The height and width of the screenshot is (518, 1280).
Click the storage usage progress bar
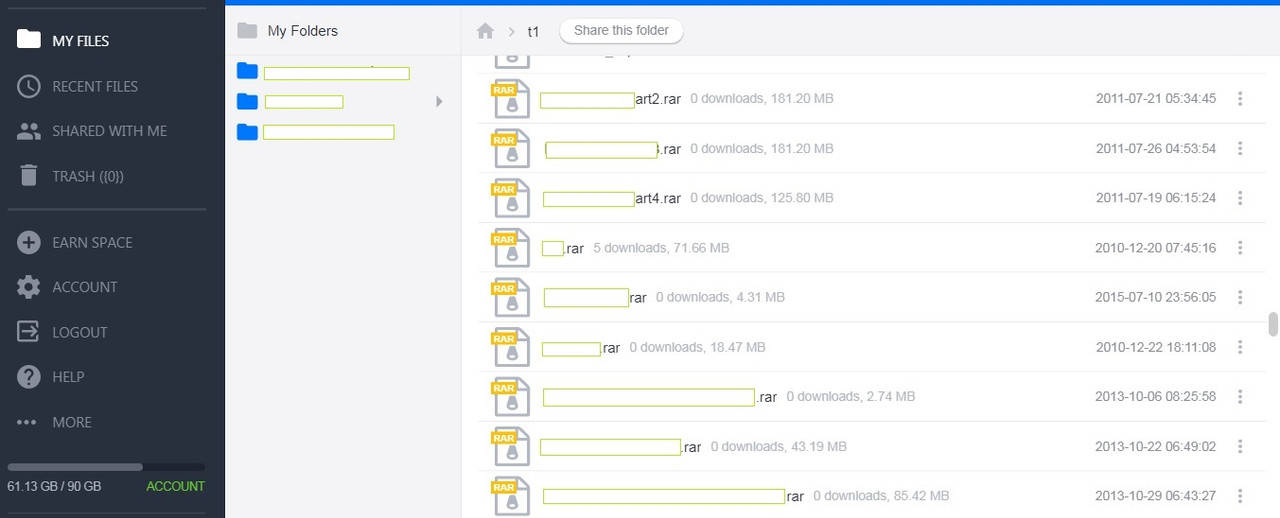click(106, 467)
